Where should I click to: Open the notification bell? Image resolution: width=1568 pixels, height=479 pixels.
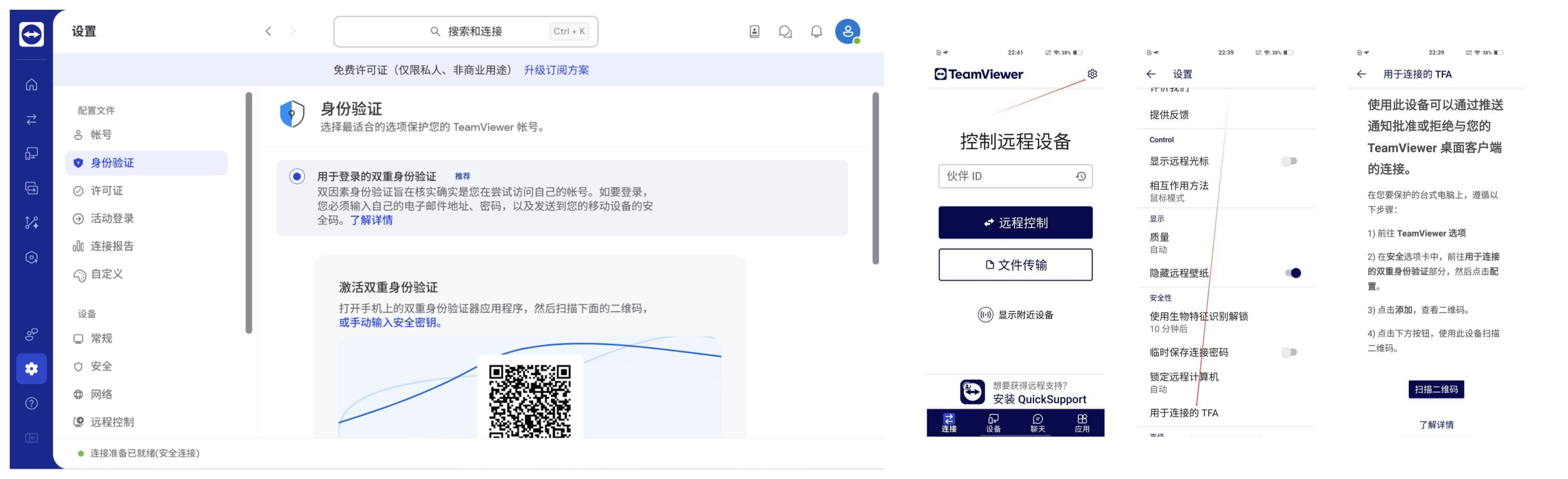[816, 32]
